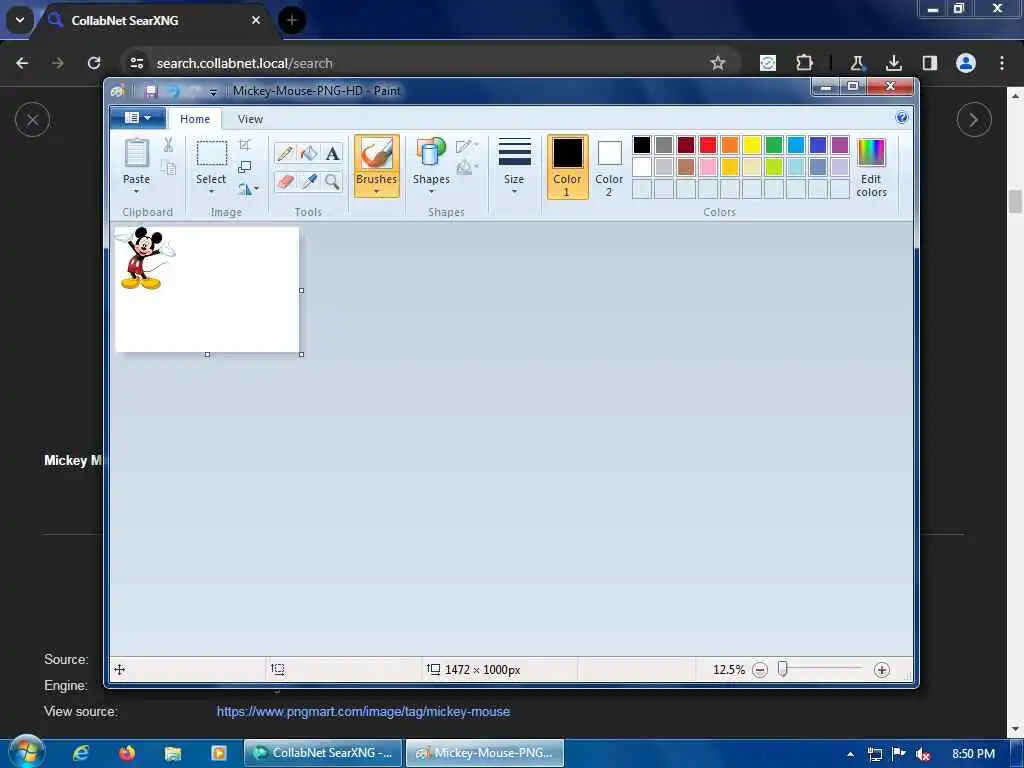
Task: Click the Select rectangle icon
Action: [212, 154]
